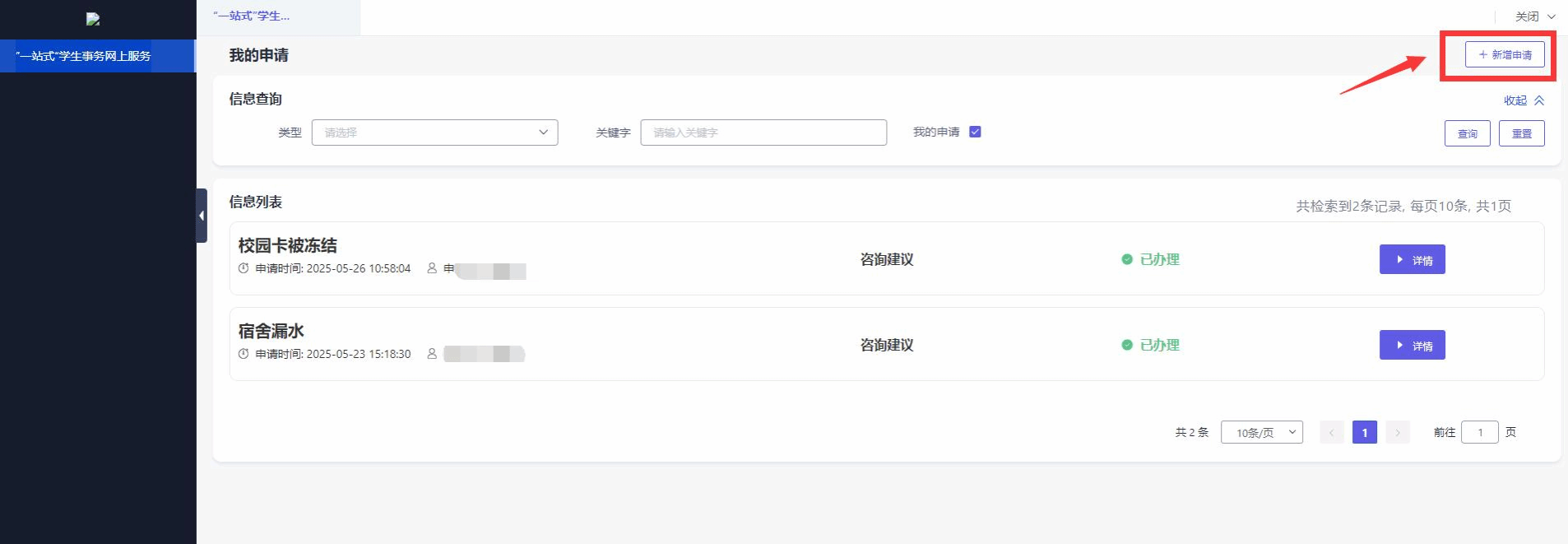Open "一站式"学生事务网上服务 sidebar menu item
The height and width of the screenshot is (544, 1568).
point(84,56)
